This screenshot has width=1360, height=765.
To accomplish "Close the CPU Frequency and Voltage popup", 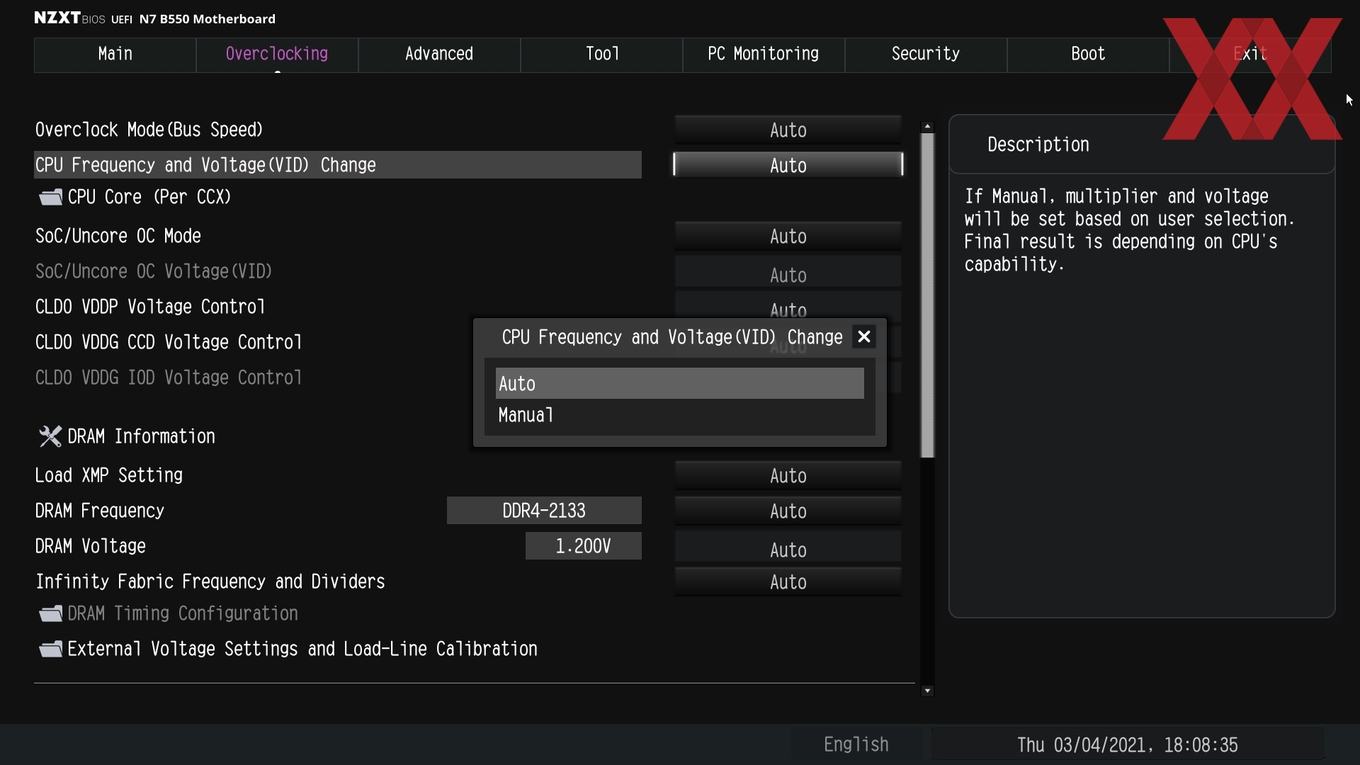I will pos(864,337).
